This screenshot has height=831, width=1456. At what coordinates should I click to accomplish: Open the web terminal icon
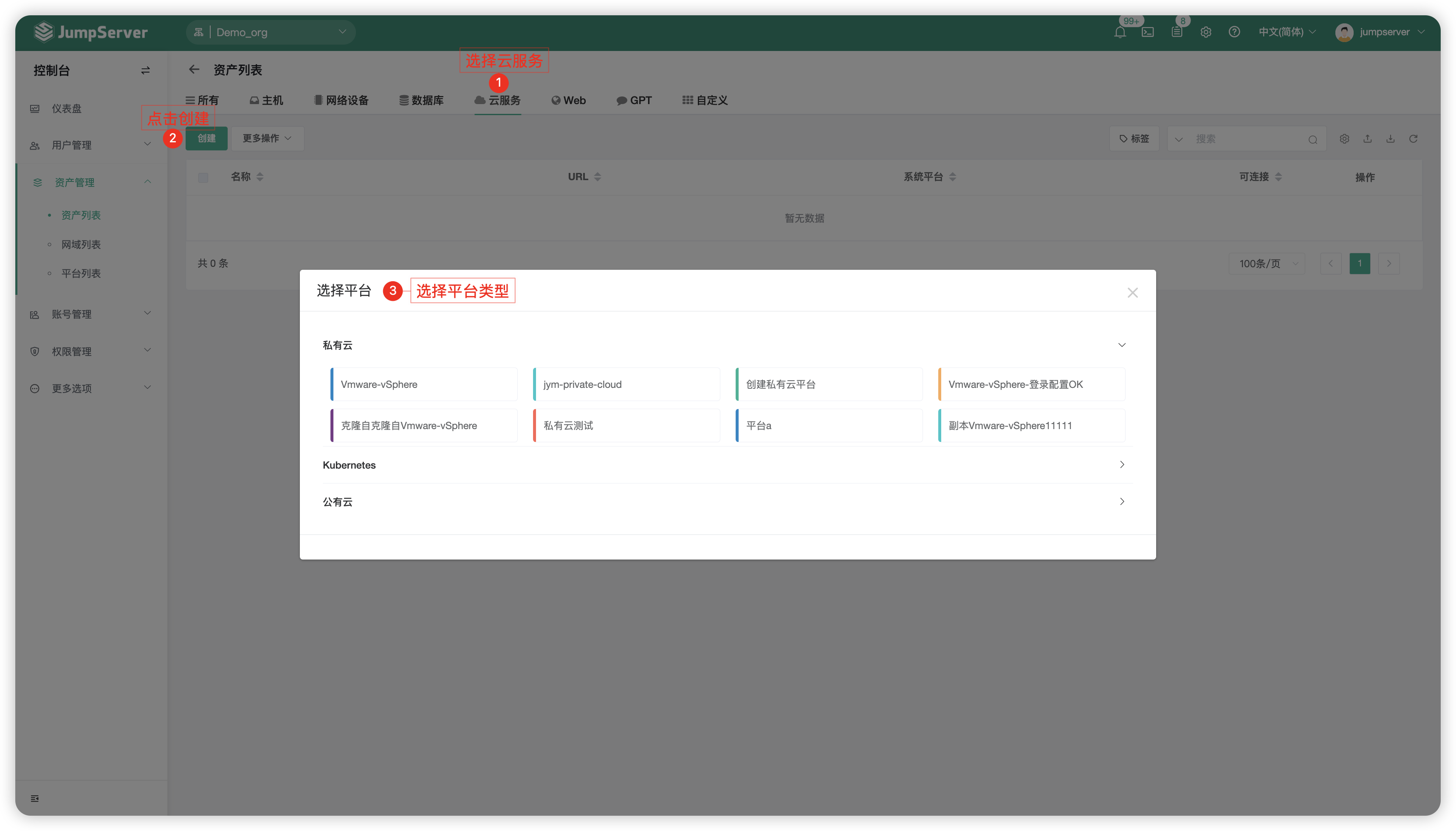click(1148, 32)
